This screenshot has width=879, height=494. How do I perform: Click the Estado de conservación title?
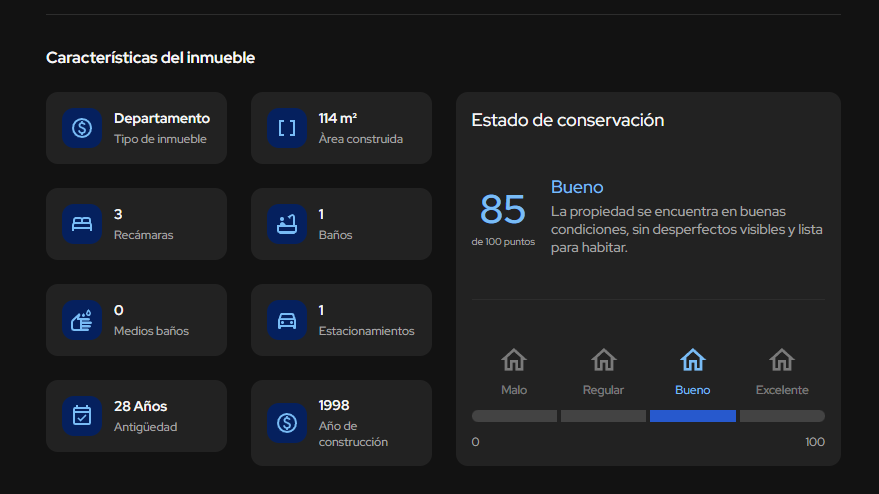click(x=568, y=120)
